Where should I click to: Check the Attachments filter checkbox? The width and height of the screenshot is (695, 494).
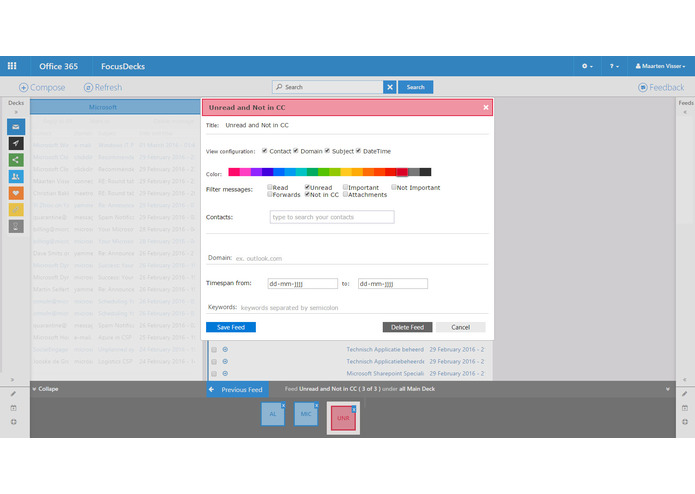(345, 194)
